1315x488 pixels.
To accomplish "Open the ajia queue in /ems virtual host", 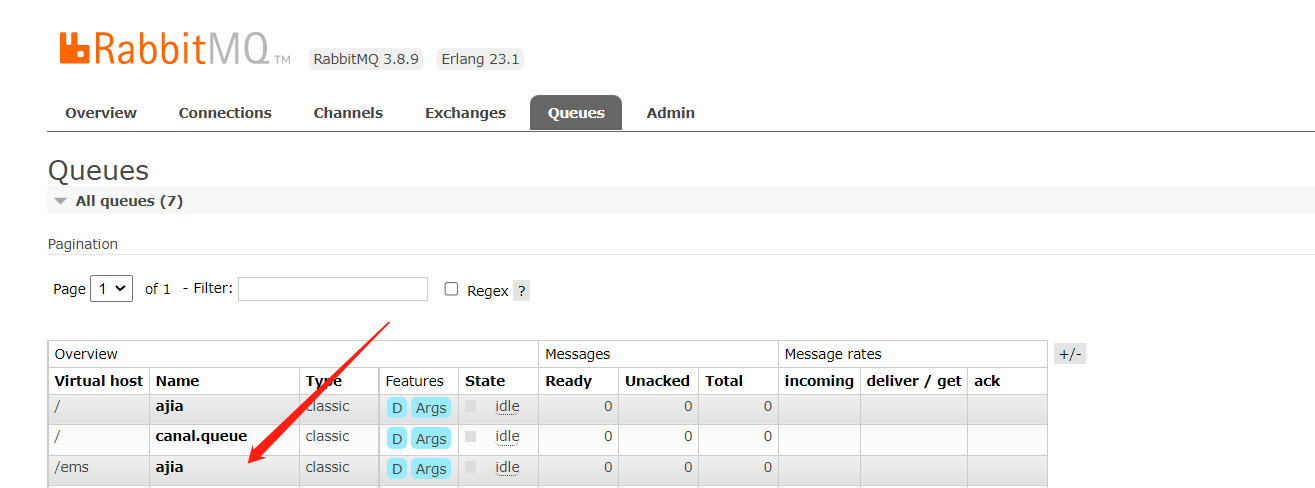I will click(x=169, y=467).
